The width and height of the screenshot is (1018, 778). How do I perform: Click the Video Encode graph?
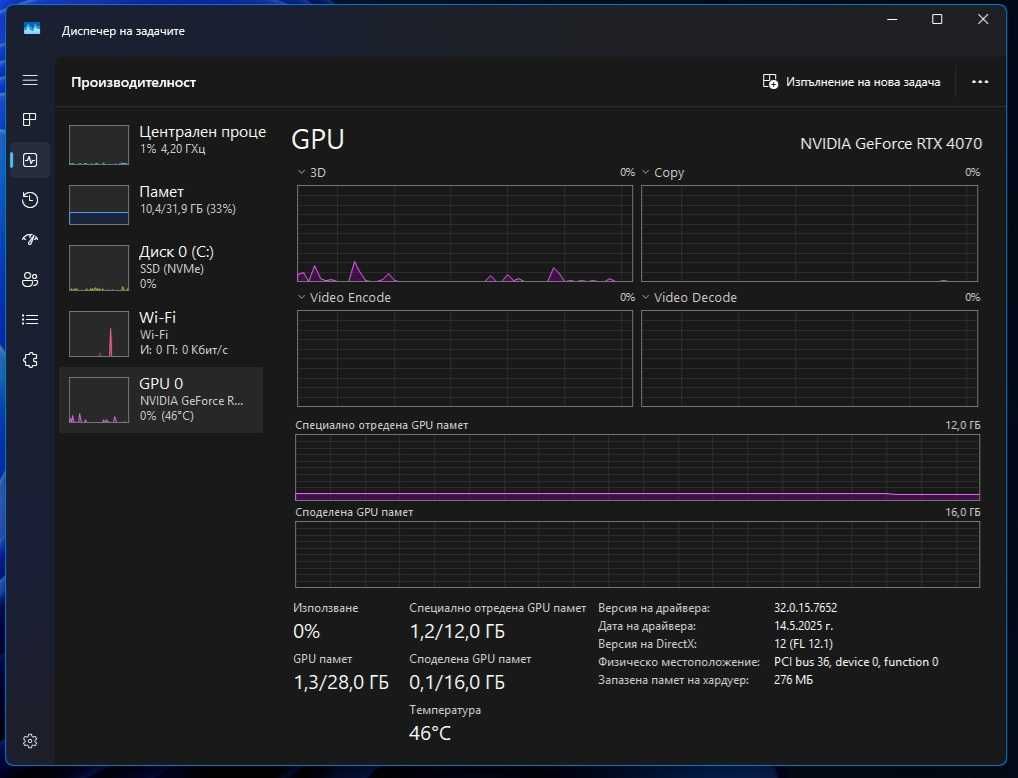pos(465,358)
